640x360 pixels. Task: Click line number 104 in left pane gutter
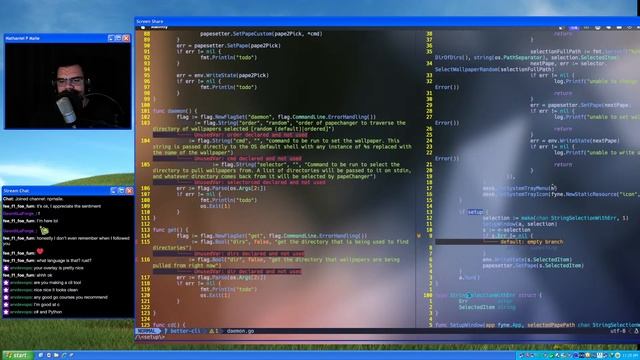pos(145,141)
